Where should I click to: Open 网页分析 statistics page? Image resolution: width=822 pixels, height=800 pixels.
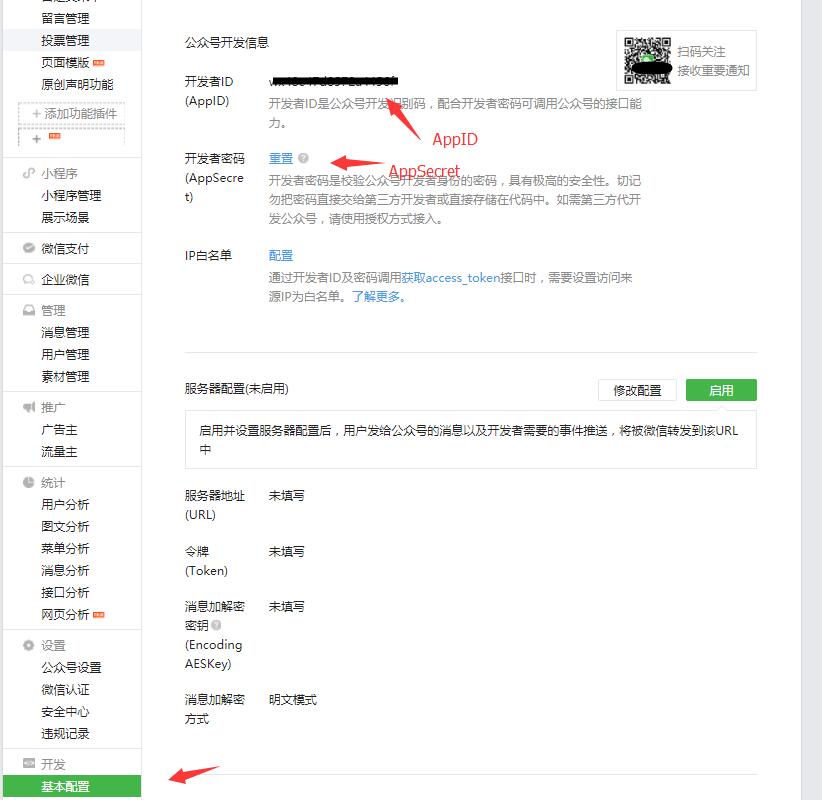(65, 615)
